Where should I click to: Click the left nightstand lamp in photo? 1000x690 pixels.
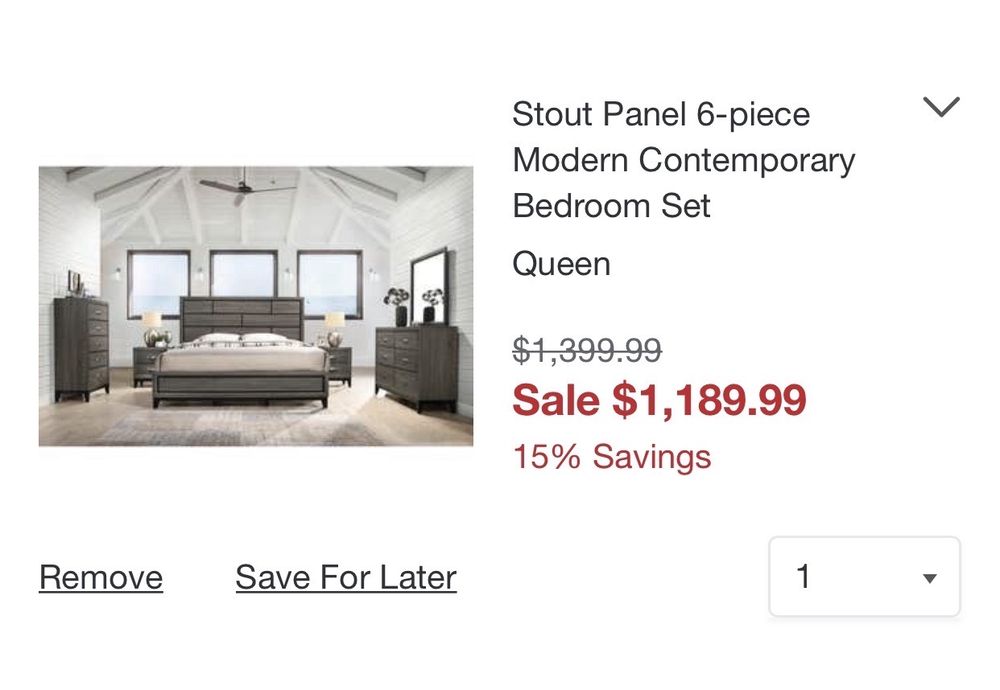pyautogui.click(x=152, y=328)
